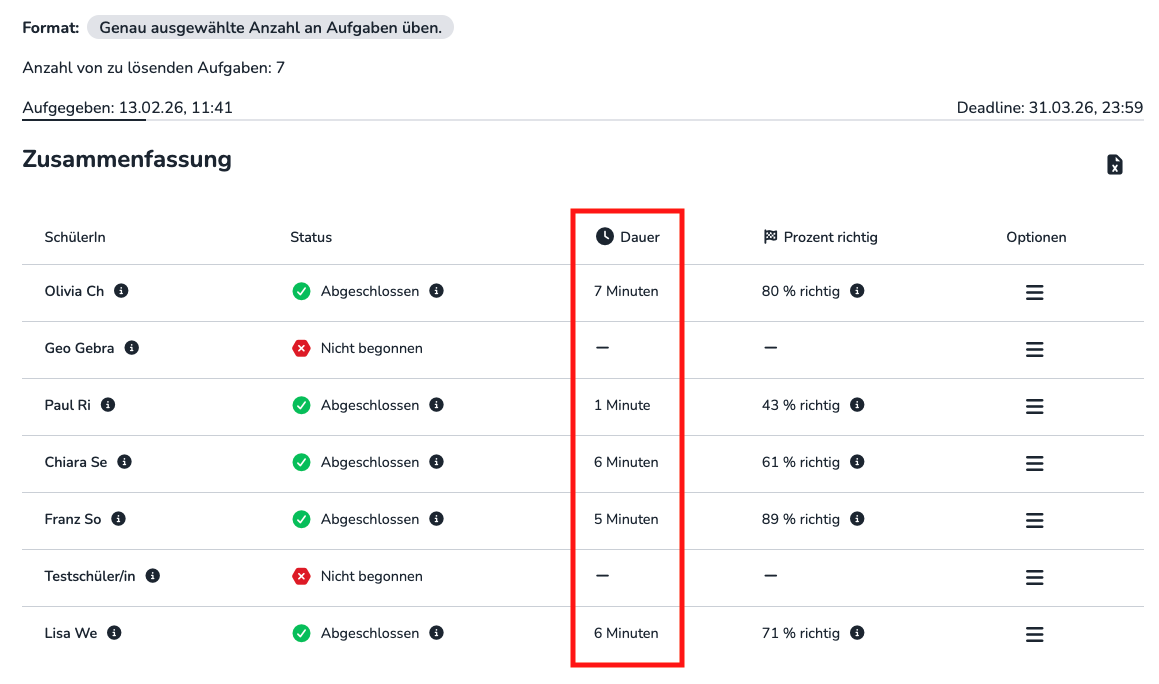This screenshot has height=684, width=1159.
Task: Click the Dauer column header
Action: pyautogui.click(x=628, y=237)
